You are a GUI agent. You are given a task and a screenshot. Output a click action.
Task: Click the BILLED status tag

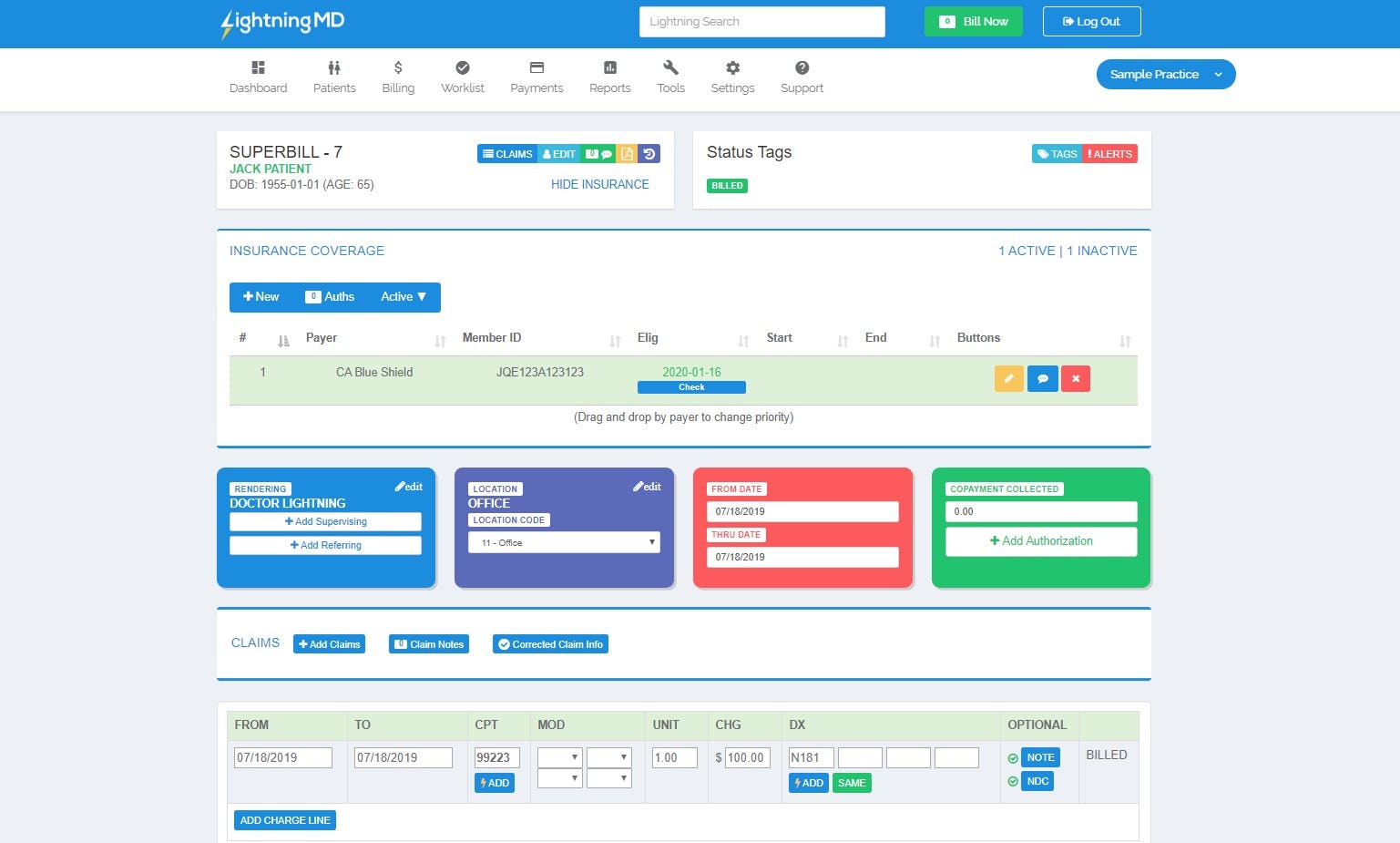click(726, 185)
